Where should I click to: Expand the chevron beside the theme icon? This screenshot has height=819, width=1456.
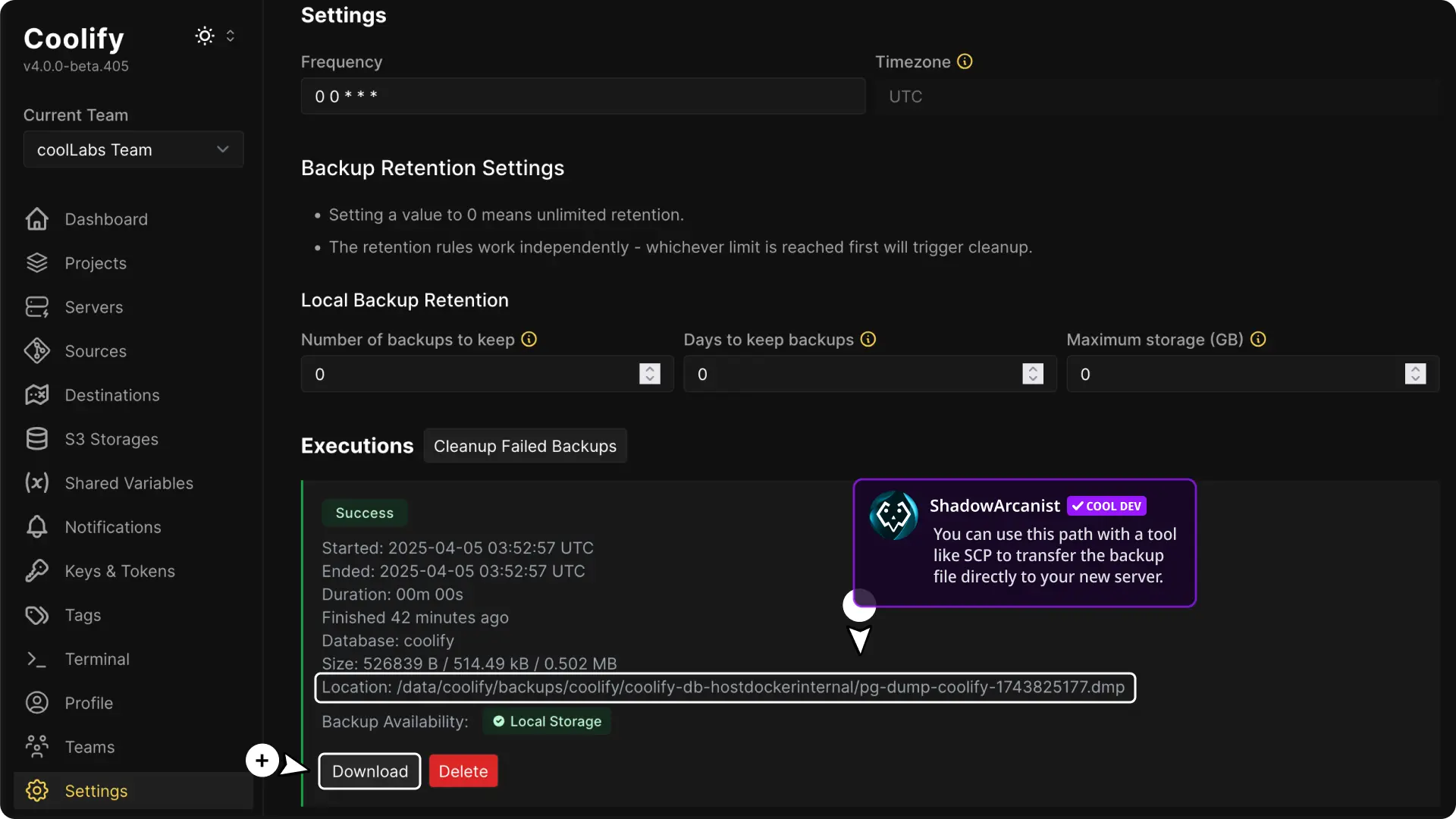pos(231,36)
